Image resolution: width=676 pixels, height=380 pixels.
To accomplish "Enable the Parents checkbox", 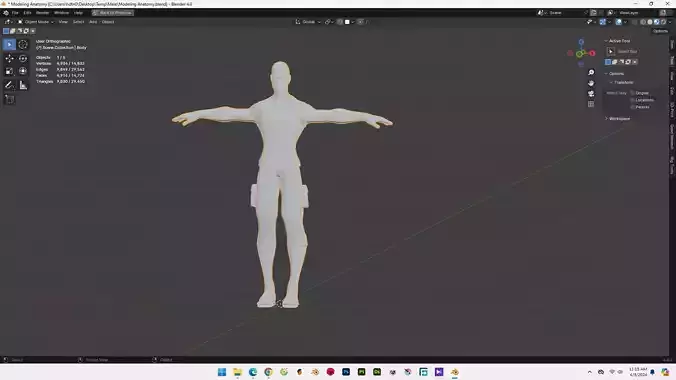I will pyautogui.click(x=632, y=107).
